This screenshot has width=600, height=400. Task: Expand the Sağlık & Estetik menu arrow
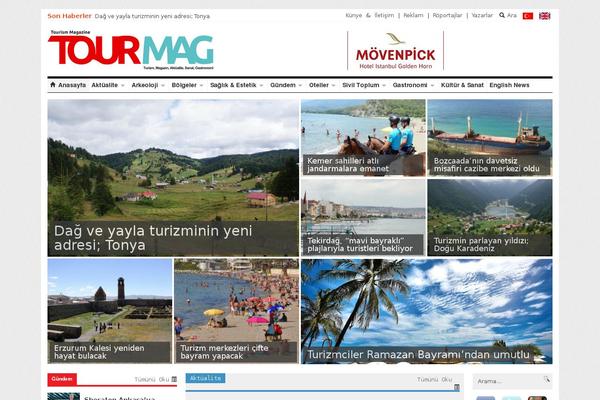coord(261,85)
